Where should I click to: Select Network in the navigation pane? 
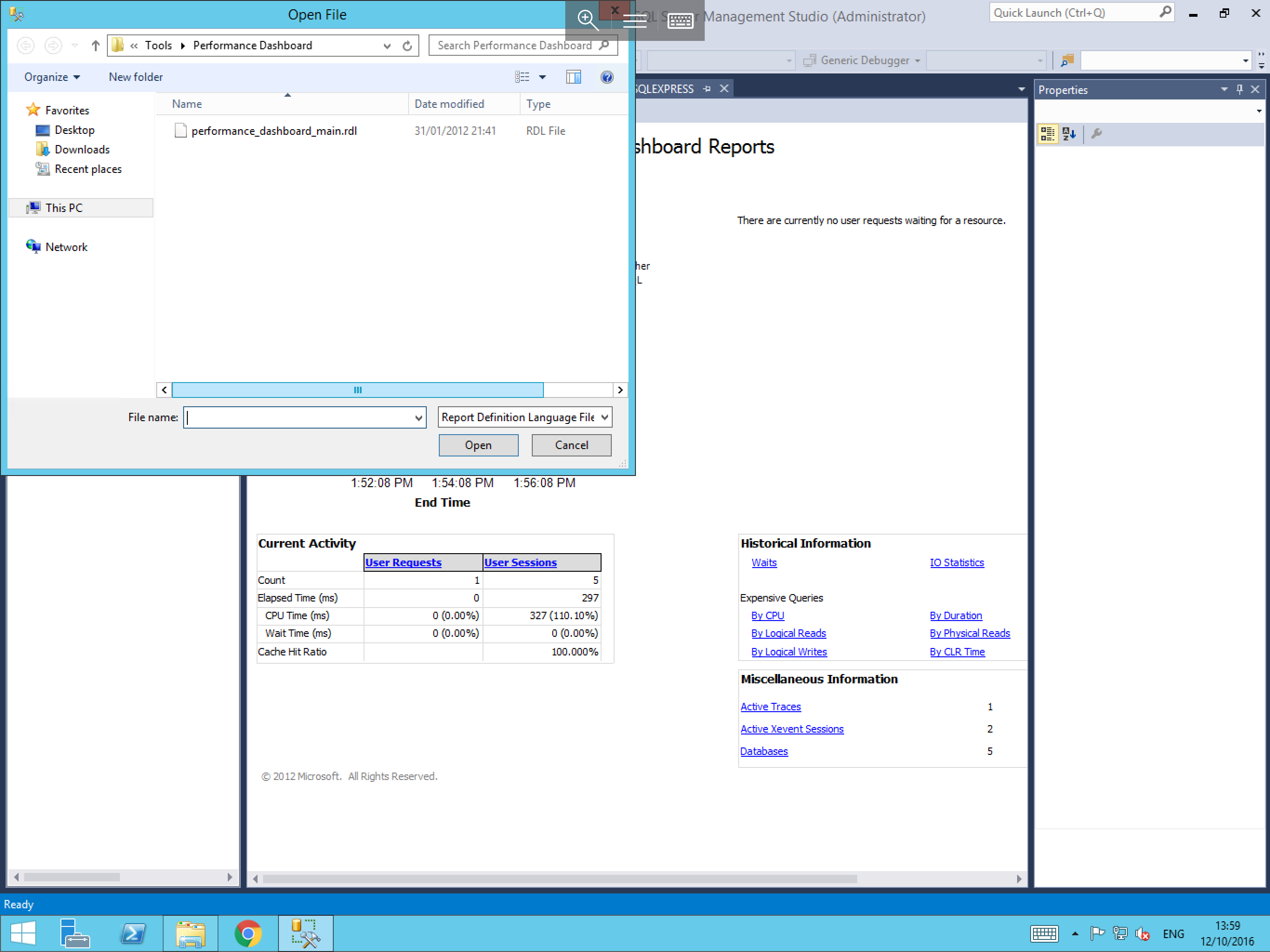[x=66, y=247]
